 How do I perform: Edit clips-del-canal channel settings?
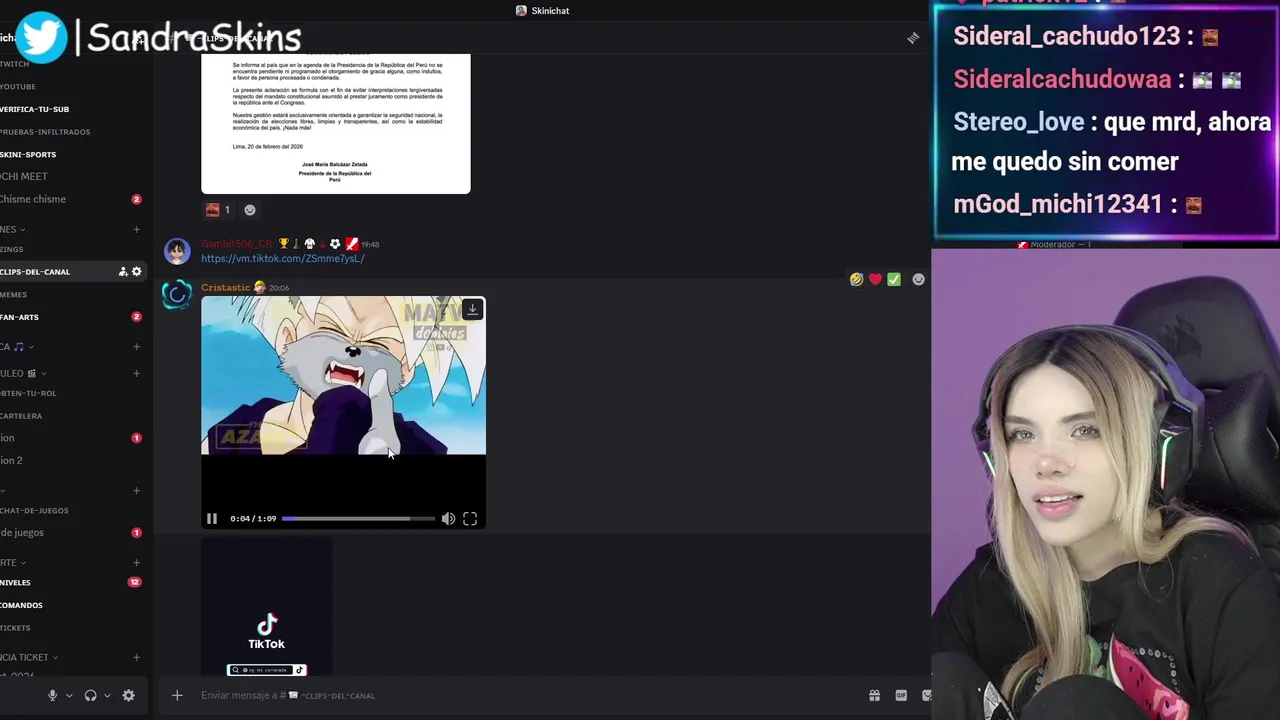[x=137, y=272]
